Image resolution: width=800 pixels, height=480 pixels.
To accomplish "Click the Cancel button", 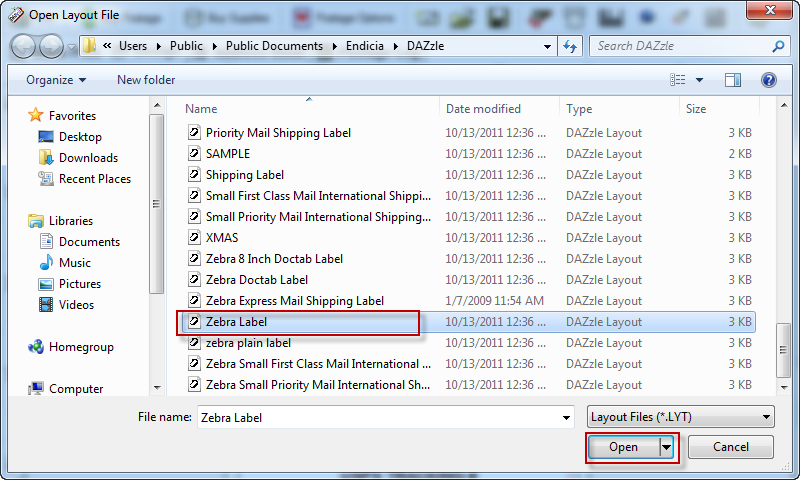I will point(731,447).
